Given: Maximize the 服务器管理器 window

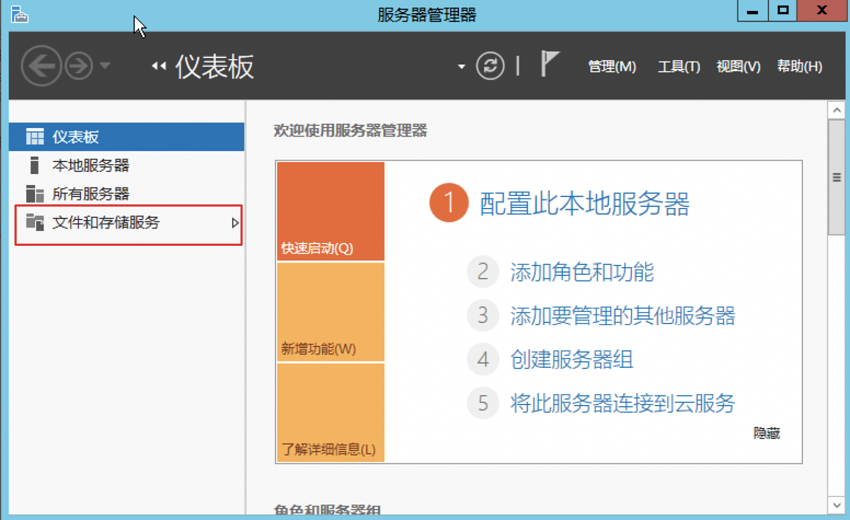Looking at the screenshot, I should [783, 11].
